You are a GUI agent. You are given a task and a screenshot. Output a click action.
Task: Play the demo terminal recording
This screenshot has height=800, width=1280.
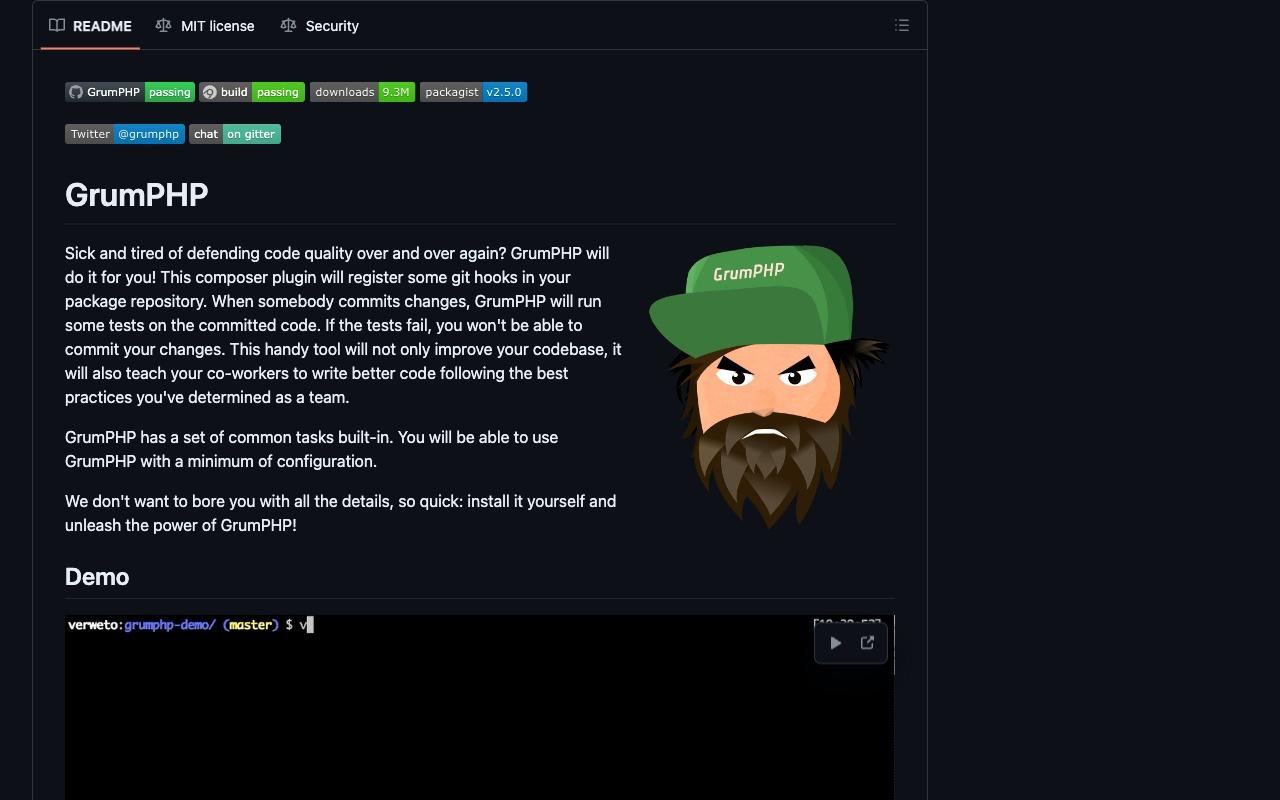836,643
